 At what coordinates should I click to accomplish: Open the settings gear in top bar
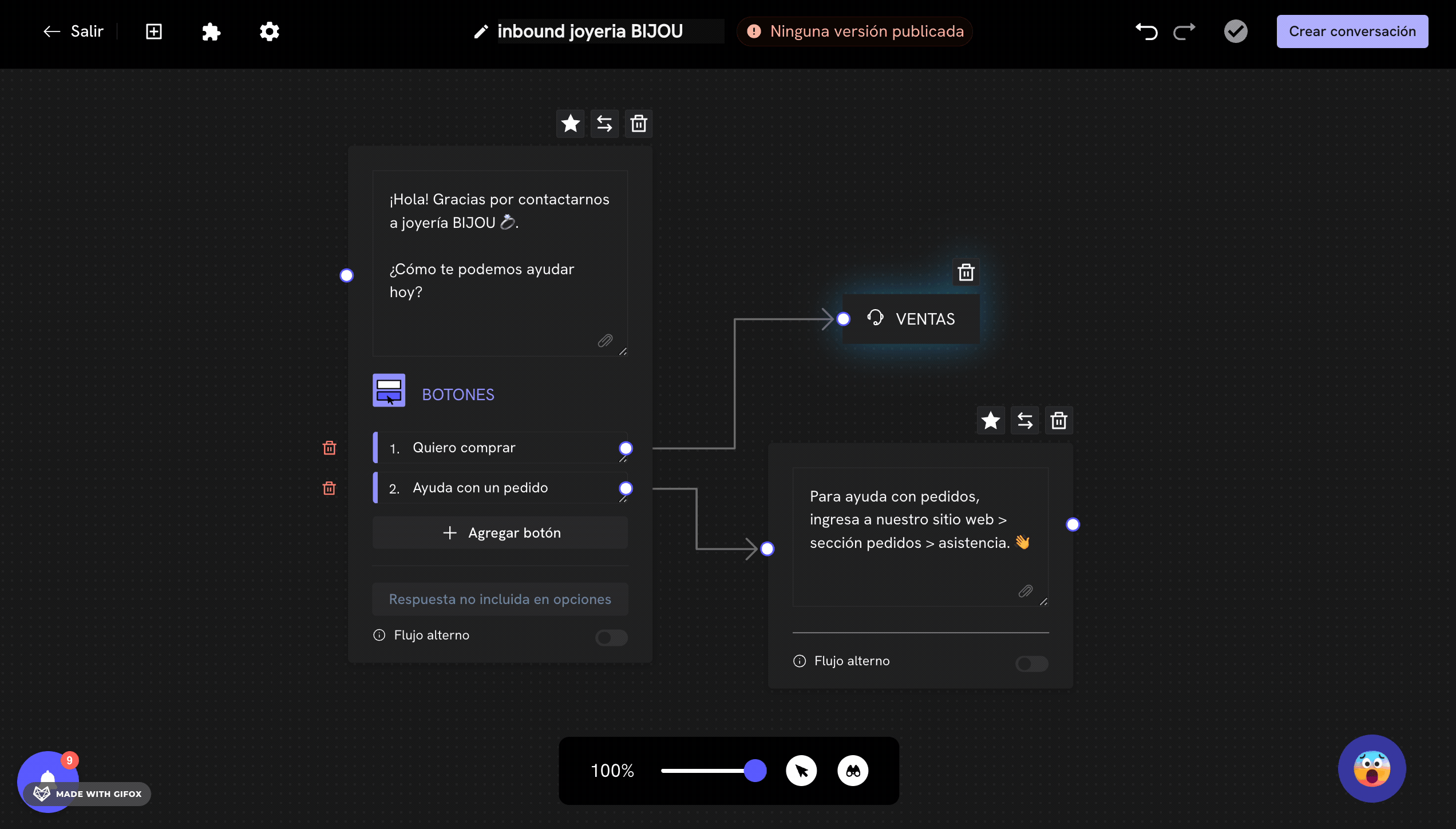pos(269,31)
